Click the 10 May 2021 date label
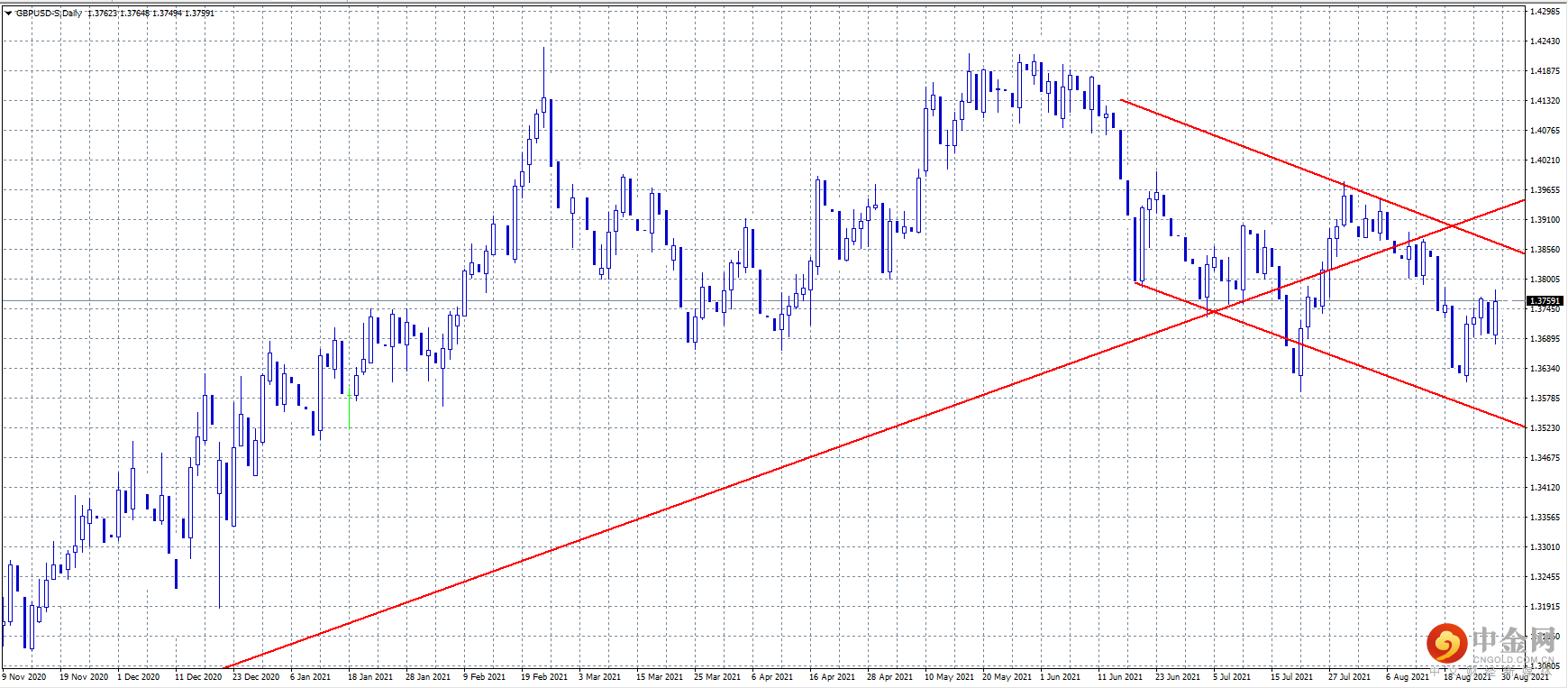The image size is (1568, 688). tap(949, 676)
